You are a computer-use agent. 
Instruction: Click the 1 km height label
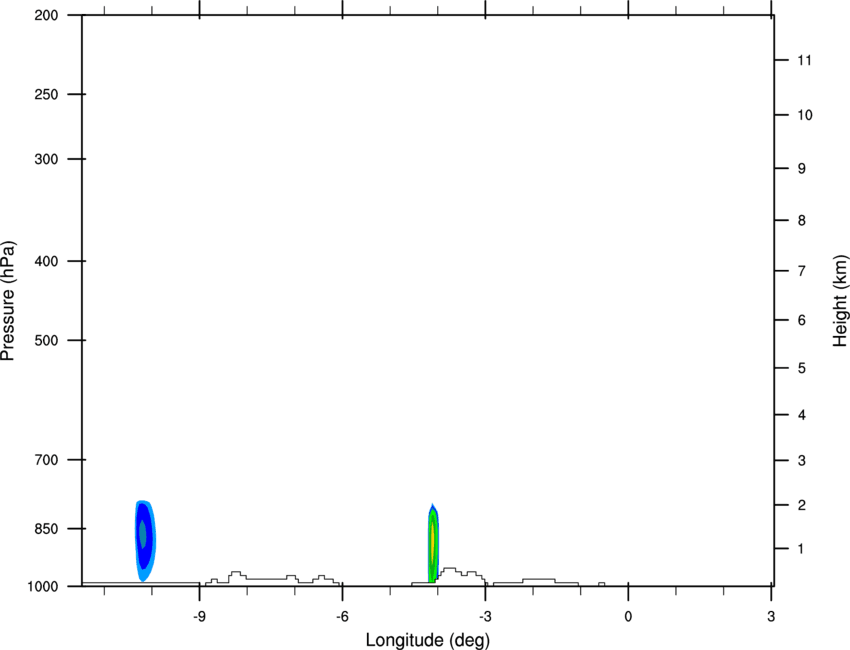click(x=801, y=549)
